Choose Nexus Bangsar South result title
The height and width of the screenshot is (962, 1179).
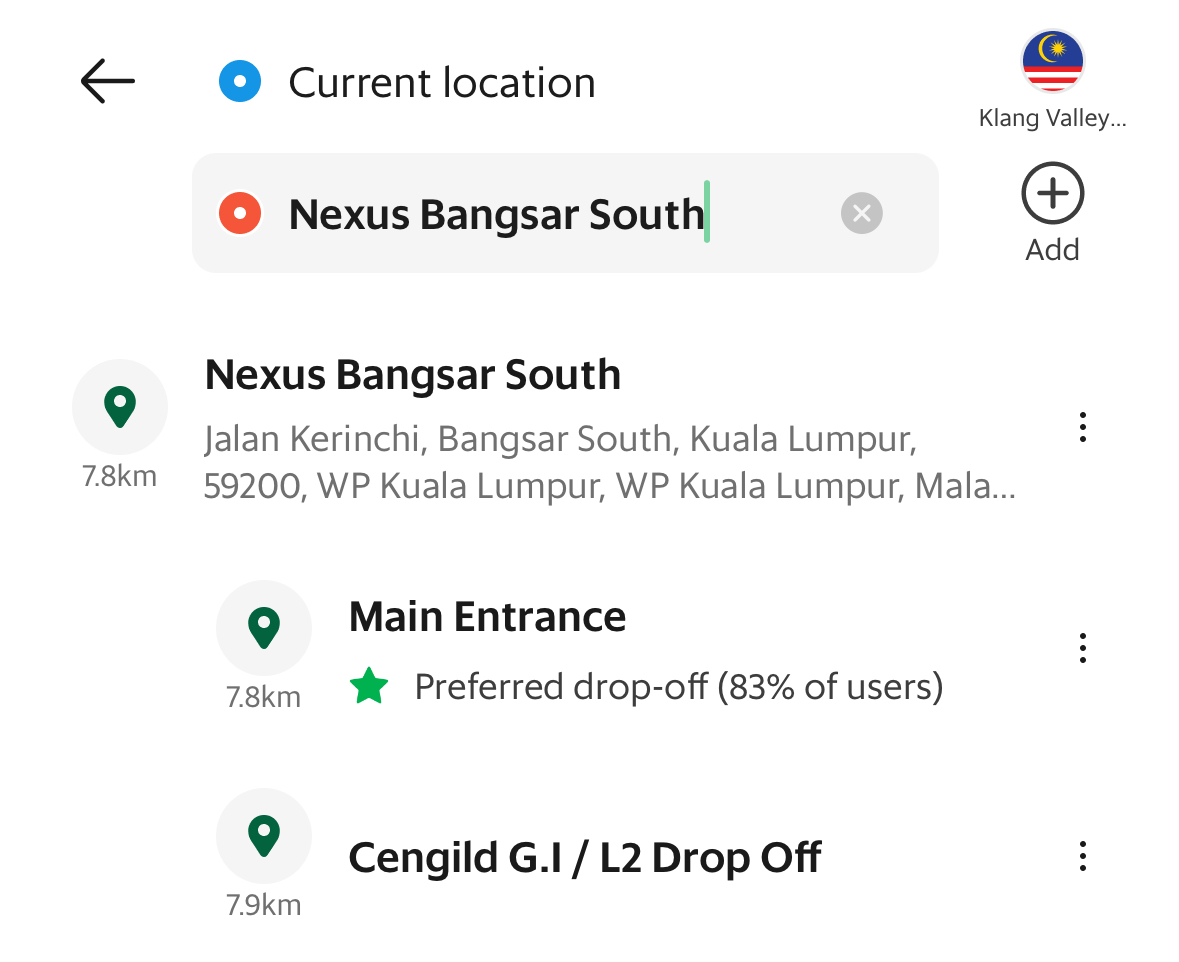413,375
